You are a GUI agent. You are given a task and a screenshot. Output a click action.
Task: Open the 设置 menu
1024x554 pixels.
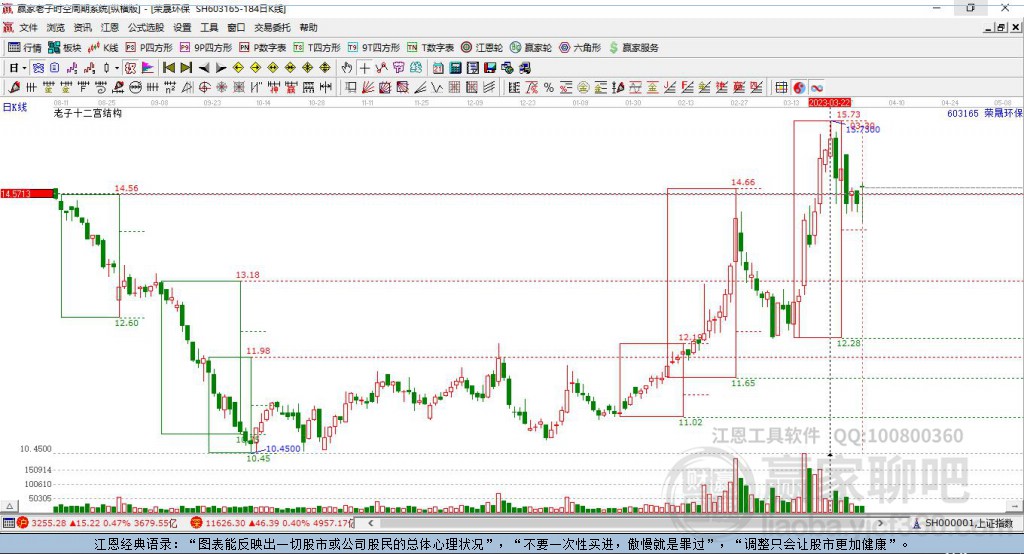pos(182,27)
